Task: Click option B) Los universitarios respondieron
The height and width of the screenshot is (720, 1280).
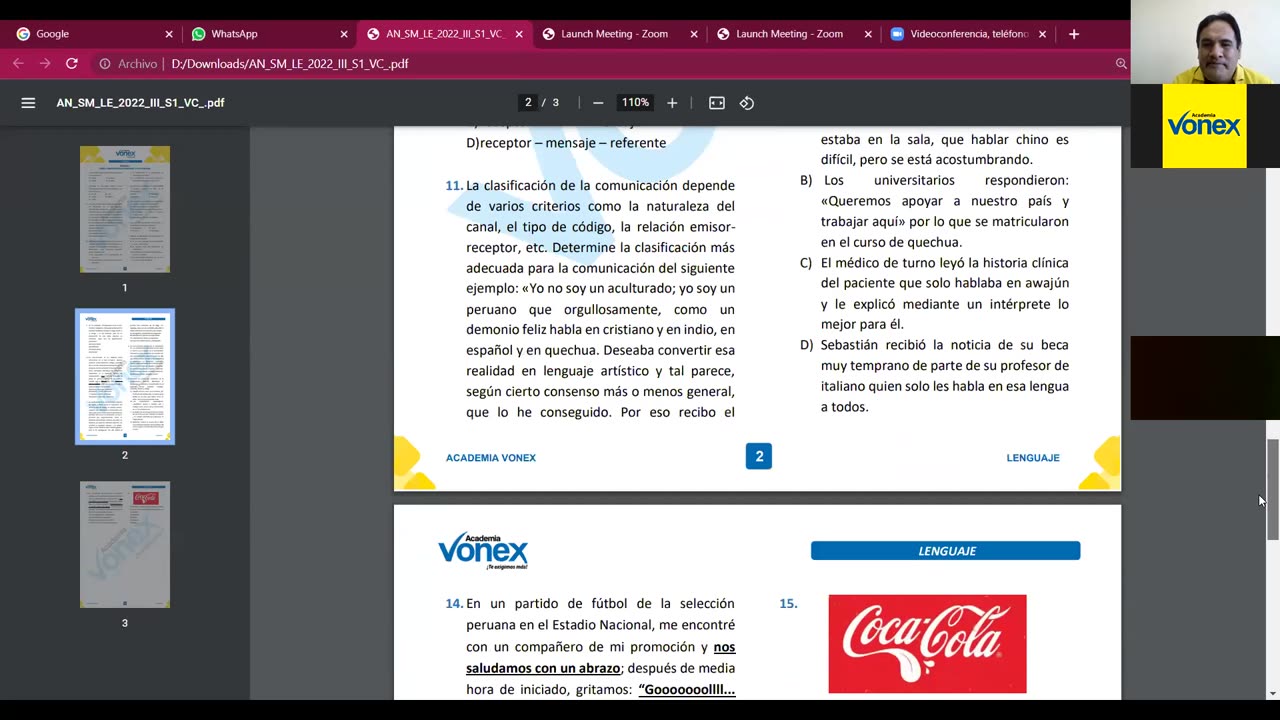Action: click(934, 211)
